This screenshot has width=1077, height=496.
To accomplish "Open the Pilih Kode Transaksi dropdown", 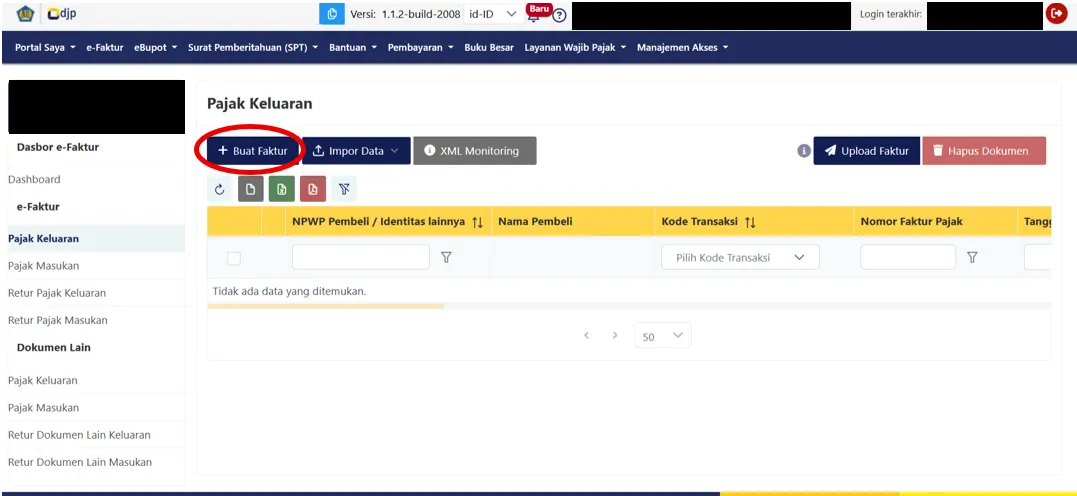I will (x=740, y=258).
